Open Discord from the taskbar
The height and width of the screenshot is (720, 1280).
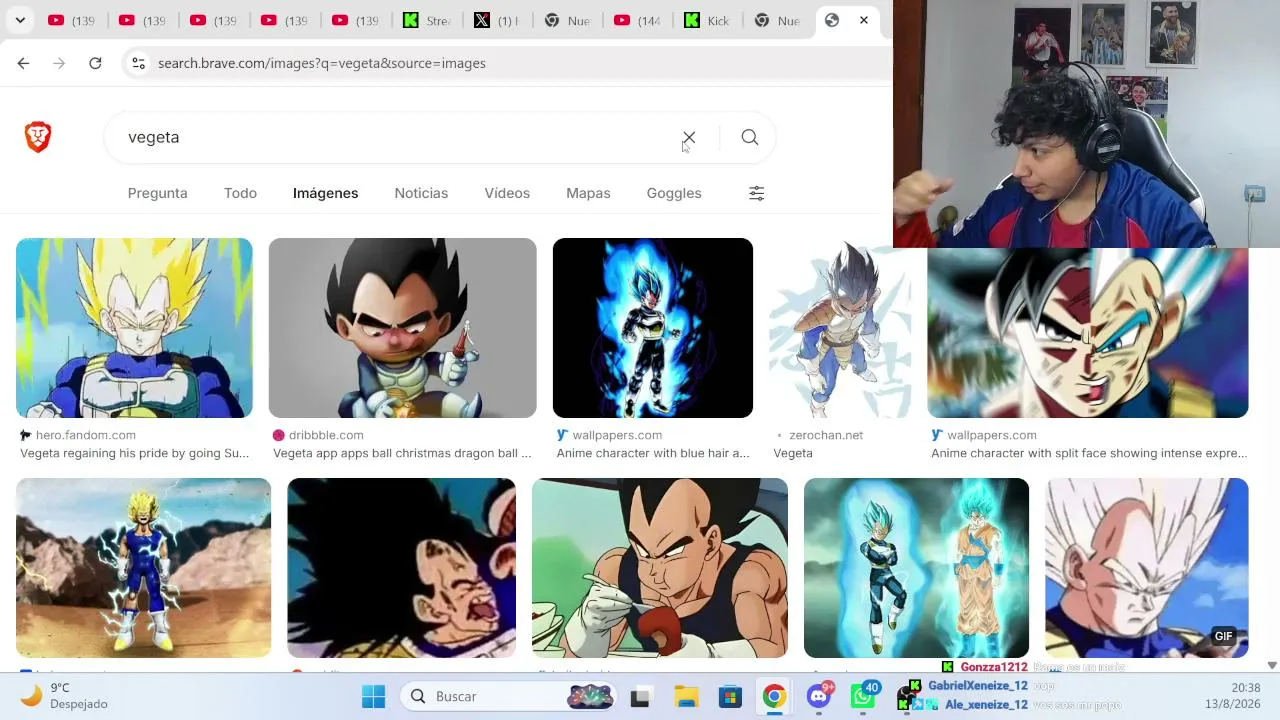click(819, 696)
